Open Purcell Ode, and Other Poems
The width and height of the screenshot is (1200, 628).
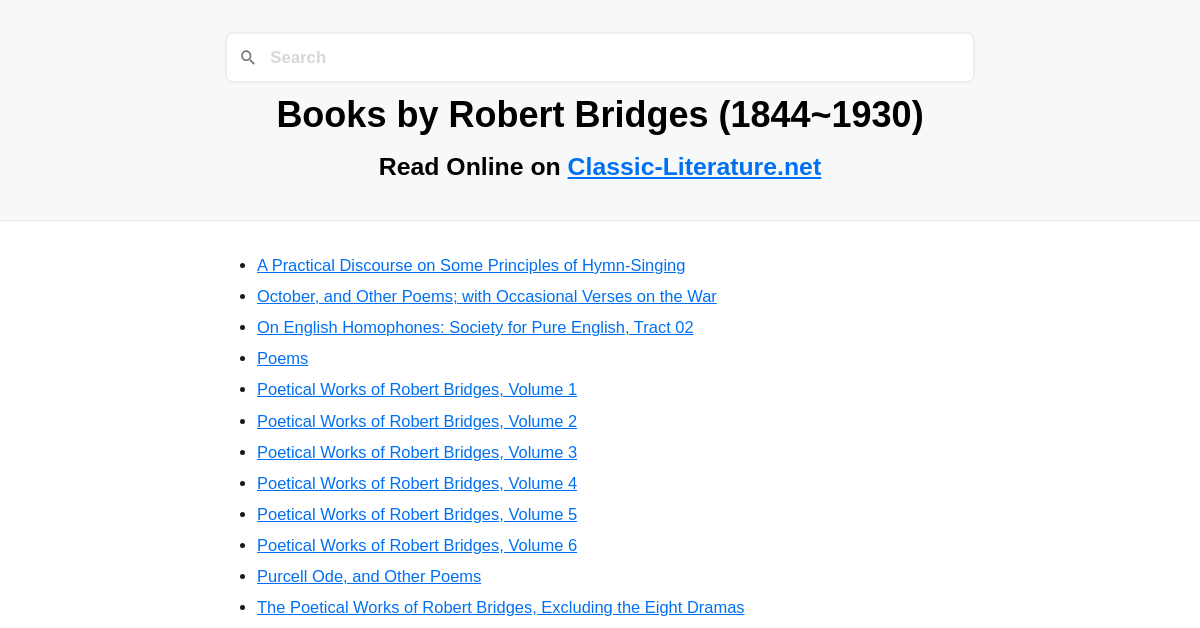(369, 576)
